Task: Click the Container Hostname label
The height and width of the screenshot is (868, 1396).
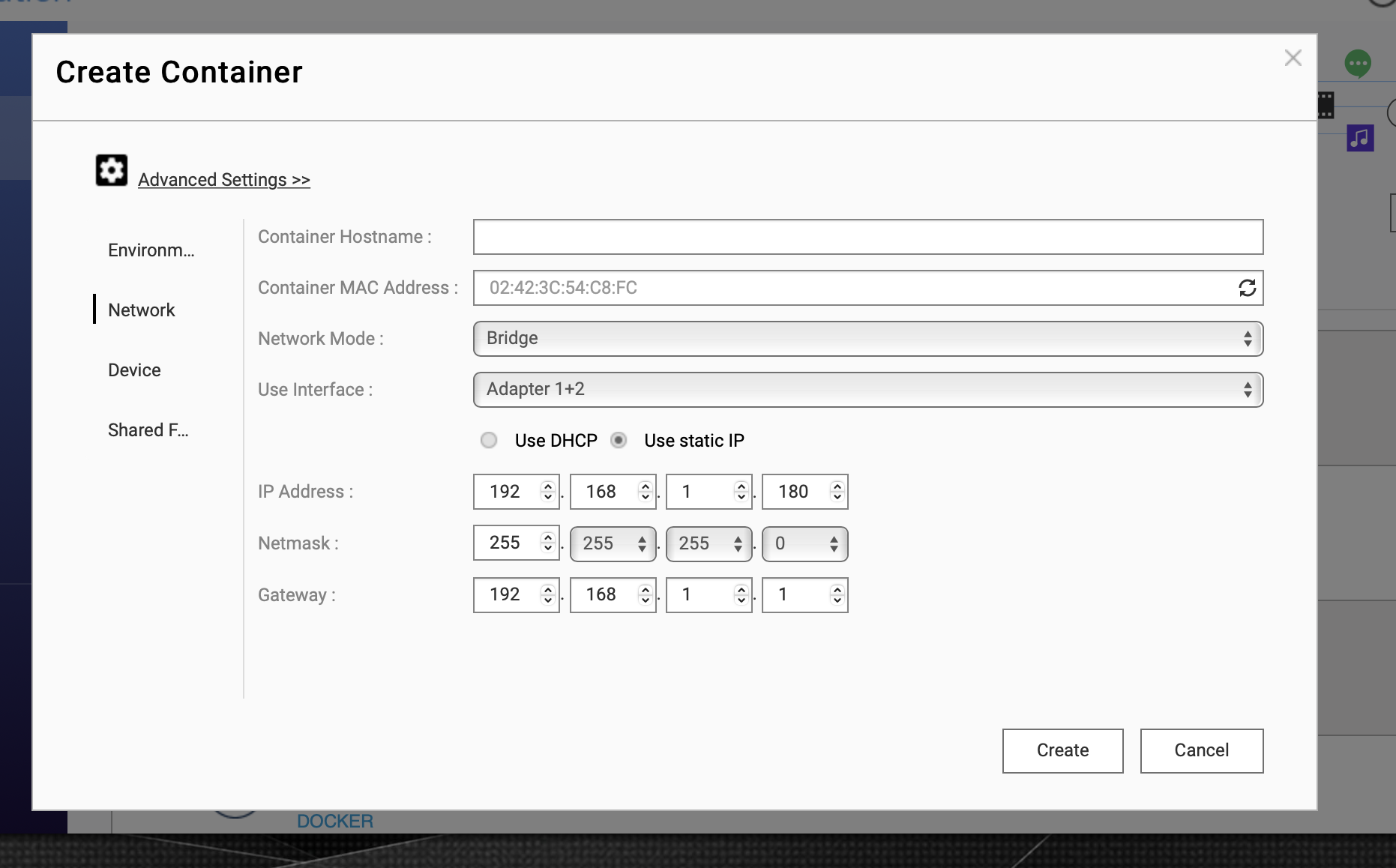Action: pos(345,237)
